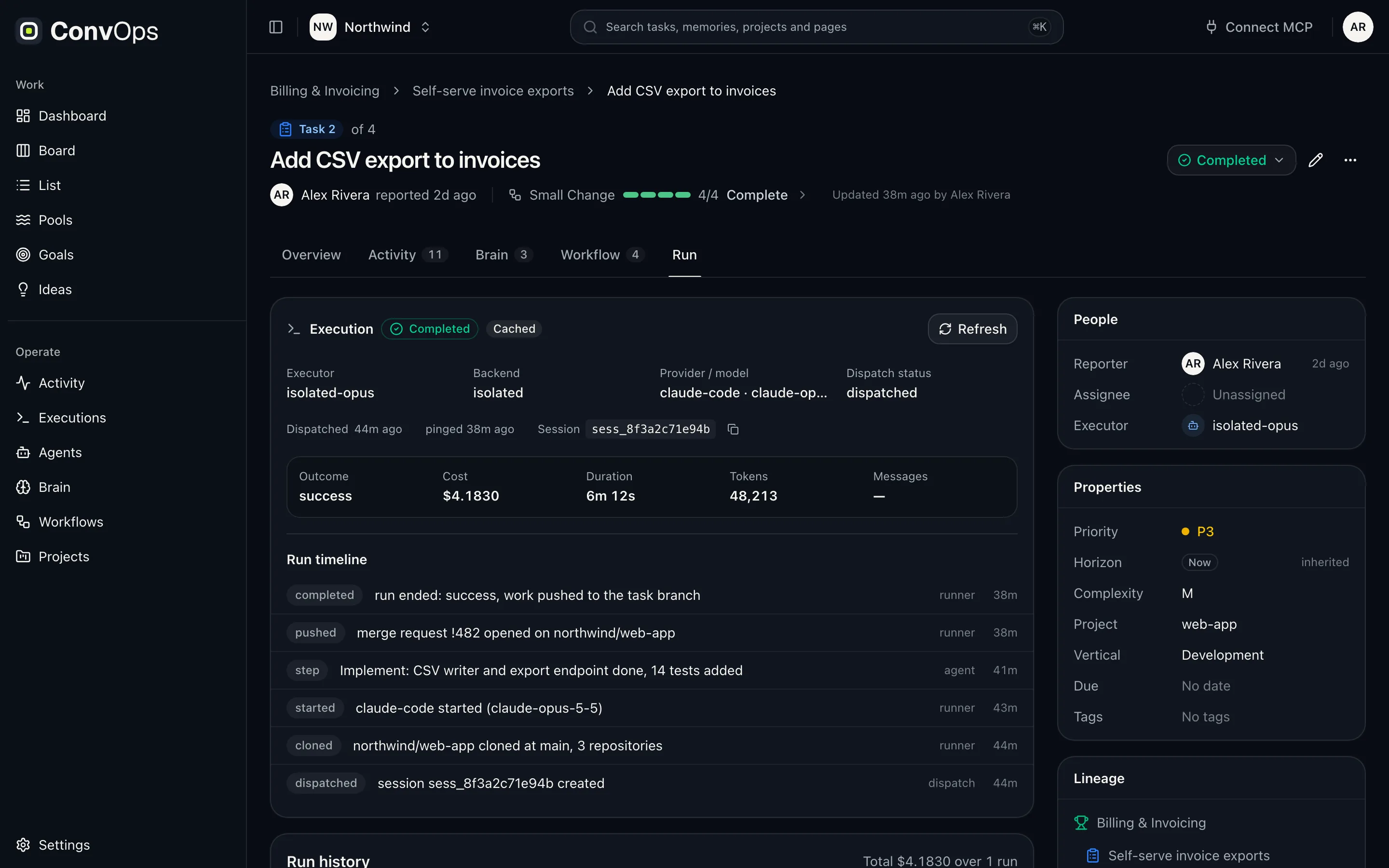The image size is (1389, 868).
Task: Open the Northwind workspace switcher
Action: tap(371, 27)
